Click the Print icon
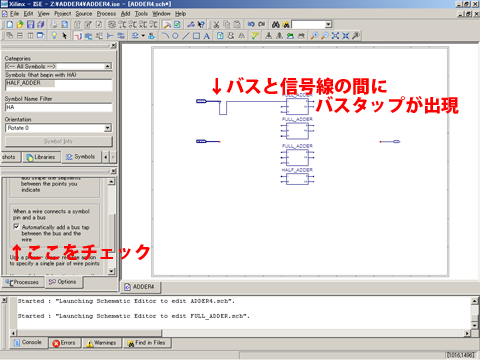This screenshot has height=360, width=480. click(x=54, y=24)
